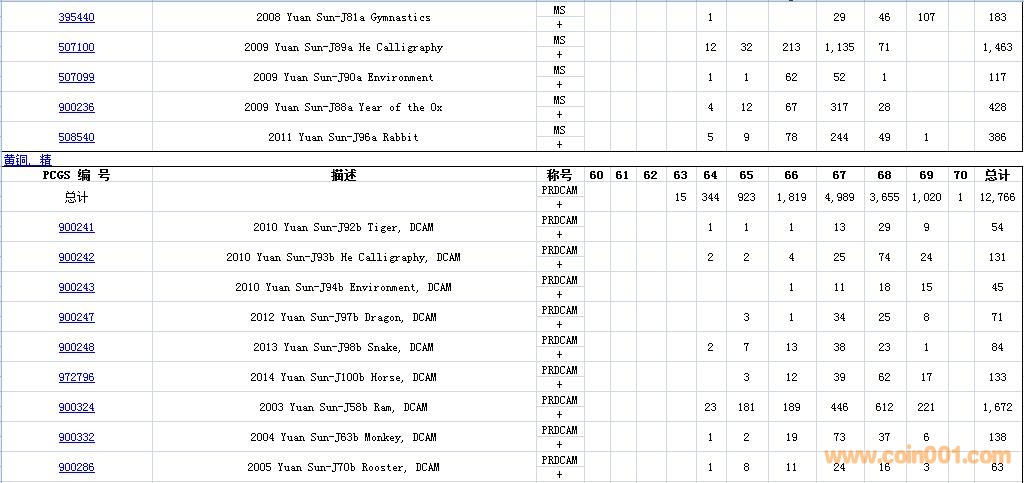Click the 507099 coin link
The height and width of the screenshot is (483, 1024).
[76, 77]
